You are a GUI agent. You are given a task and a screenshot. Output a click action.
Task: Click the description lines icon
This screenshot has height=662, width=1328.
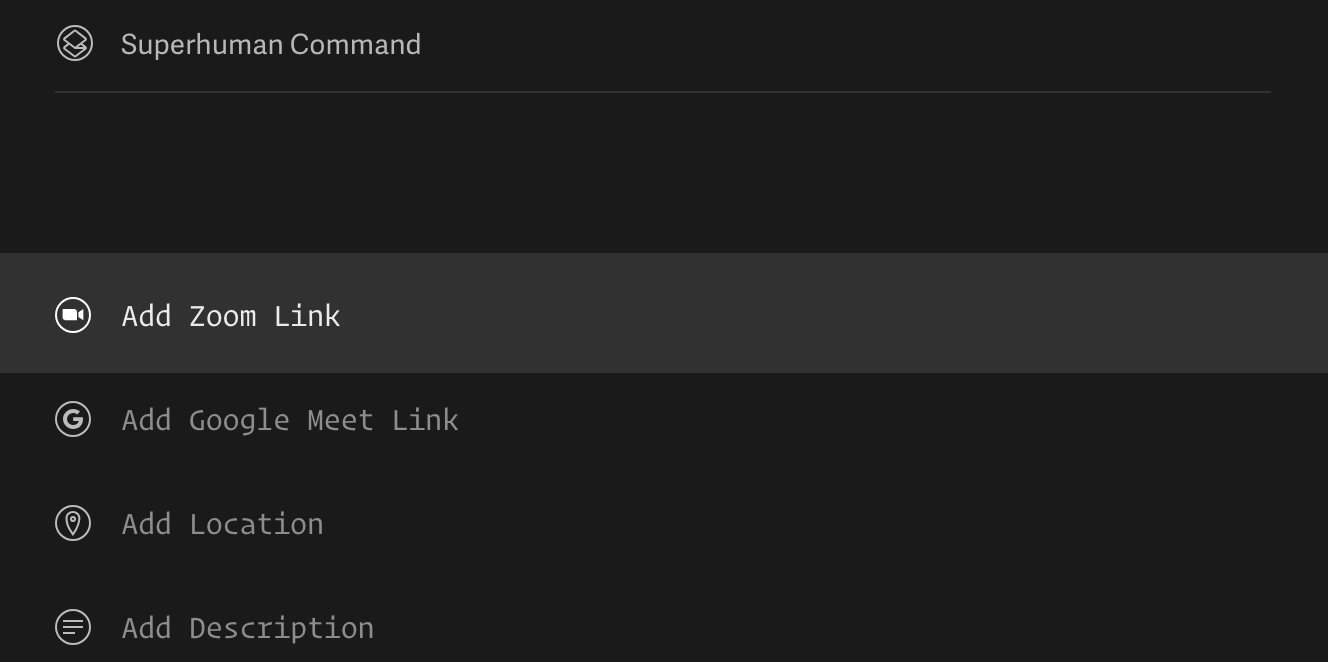(73, 628)
